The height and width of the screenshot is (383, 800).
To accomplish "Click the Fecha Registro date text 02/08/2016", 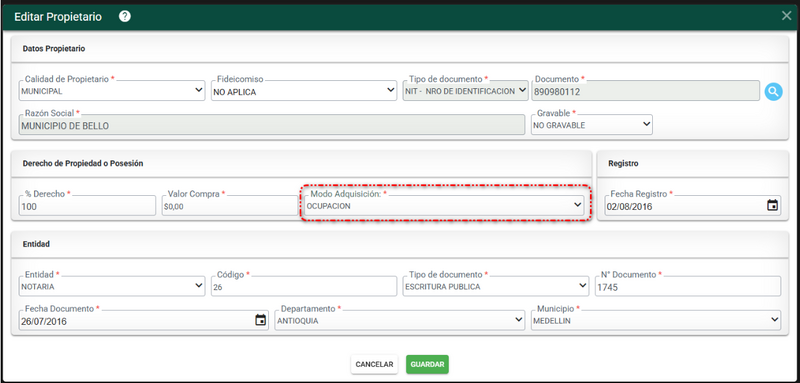I will (x=629, y=207).
